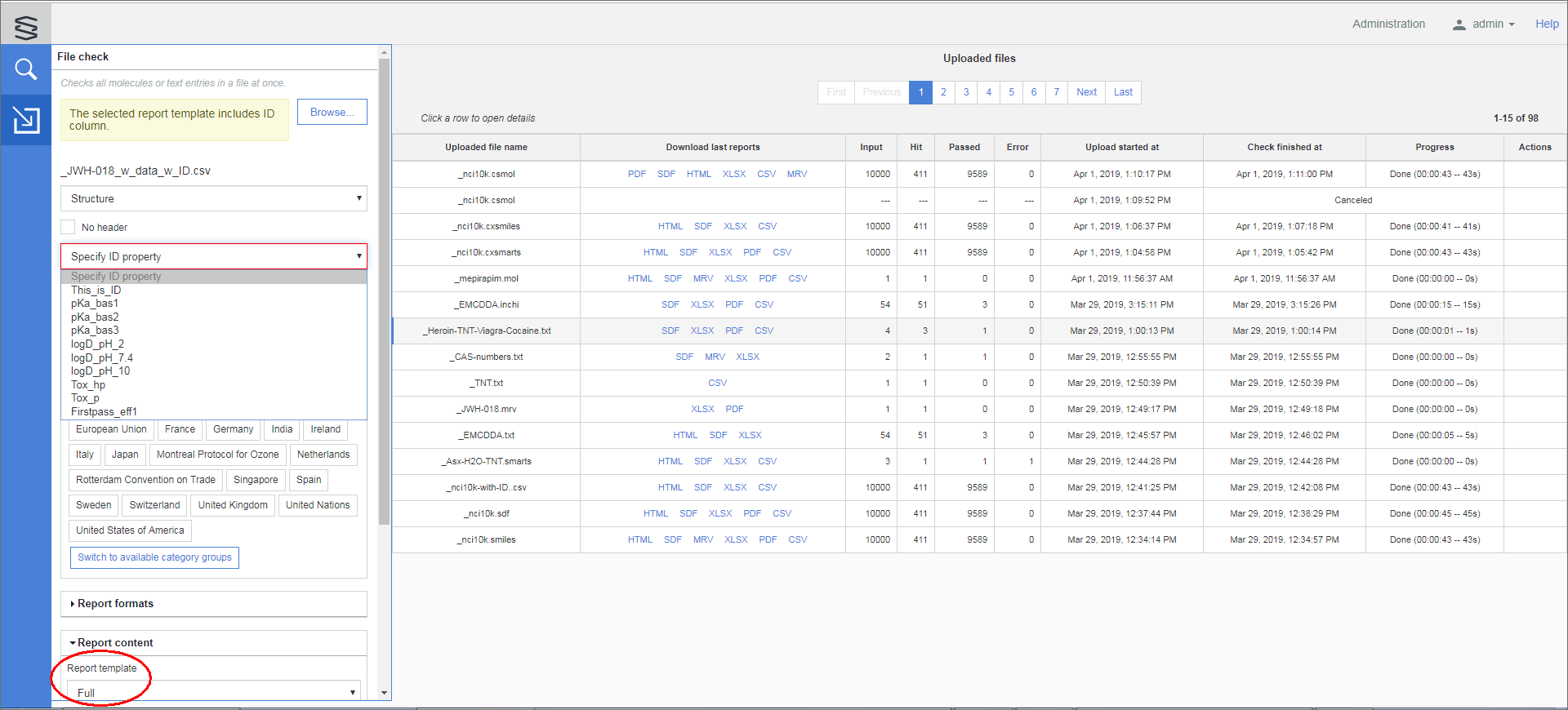This screenshot has height=710, width=1568.
Task: Select logD_pH_7.4 in the dropdown list
Action: (102, 358)
